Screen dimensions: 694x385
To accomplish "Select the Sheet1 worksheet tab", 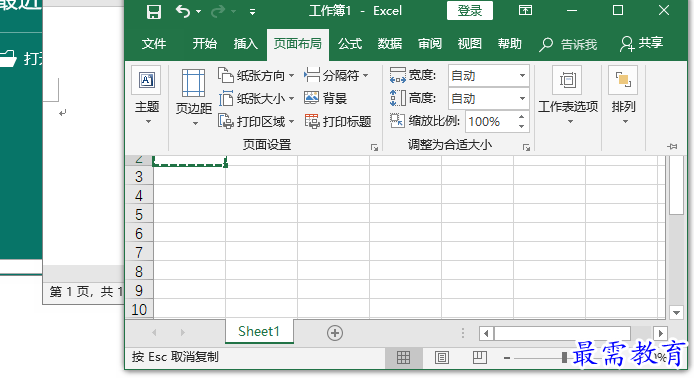I will click(x=259, y=331).
